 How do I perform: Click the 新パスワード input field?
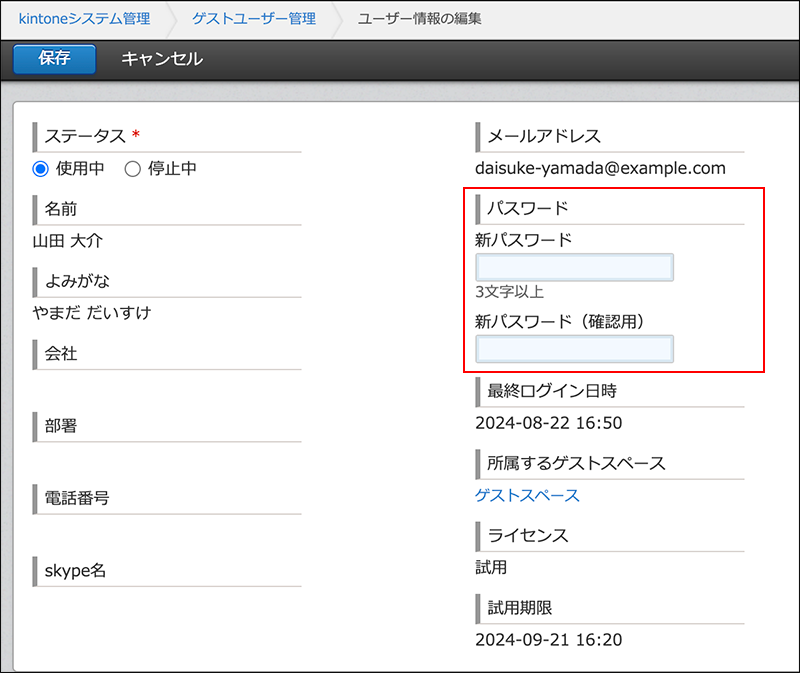pyautogui.click(x=575, y=267)
